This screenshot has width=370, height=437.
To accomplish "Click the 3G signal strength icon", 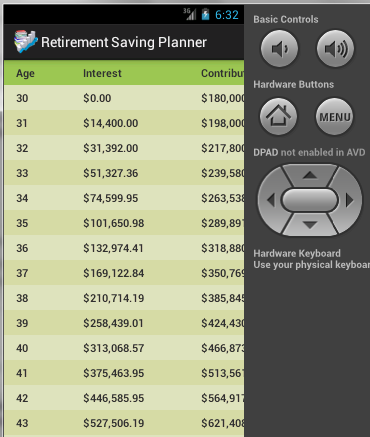I will [190, 14].
